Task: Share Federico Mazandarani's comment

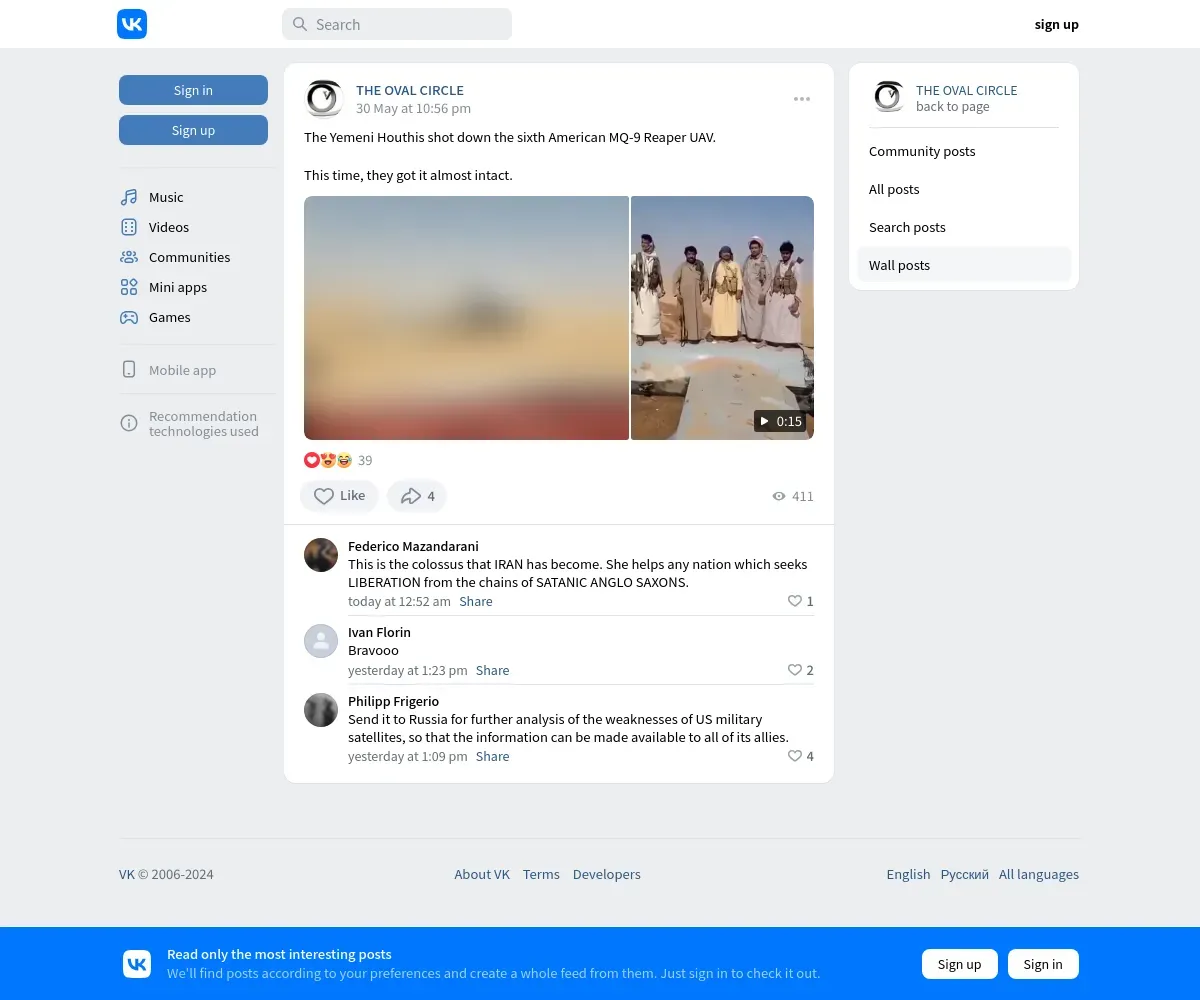Action: pos(476,601)
